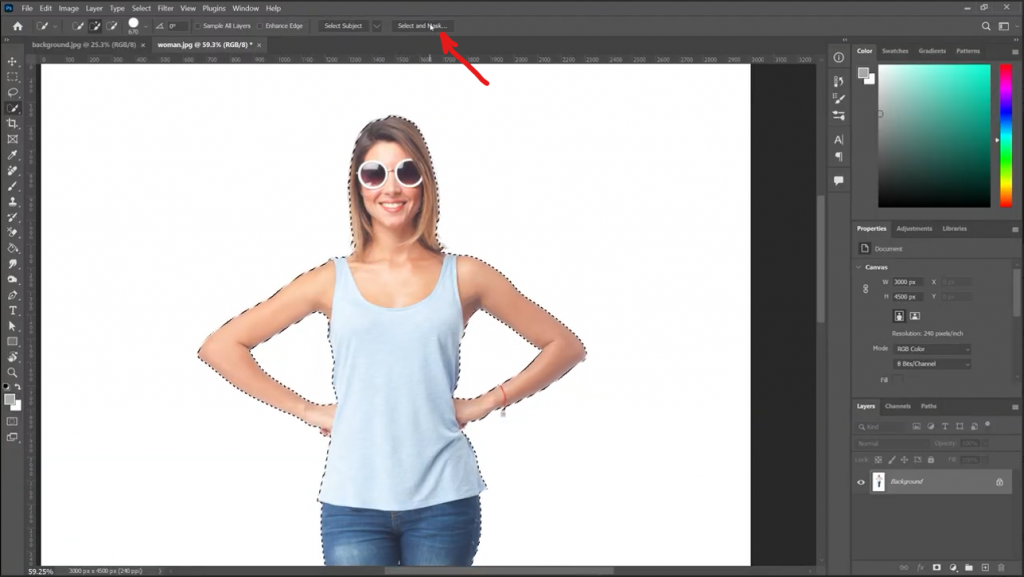Select the Spot Healing Brush tool
The width and height of the screenshot is (1024, 577).
12,170
